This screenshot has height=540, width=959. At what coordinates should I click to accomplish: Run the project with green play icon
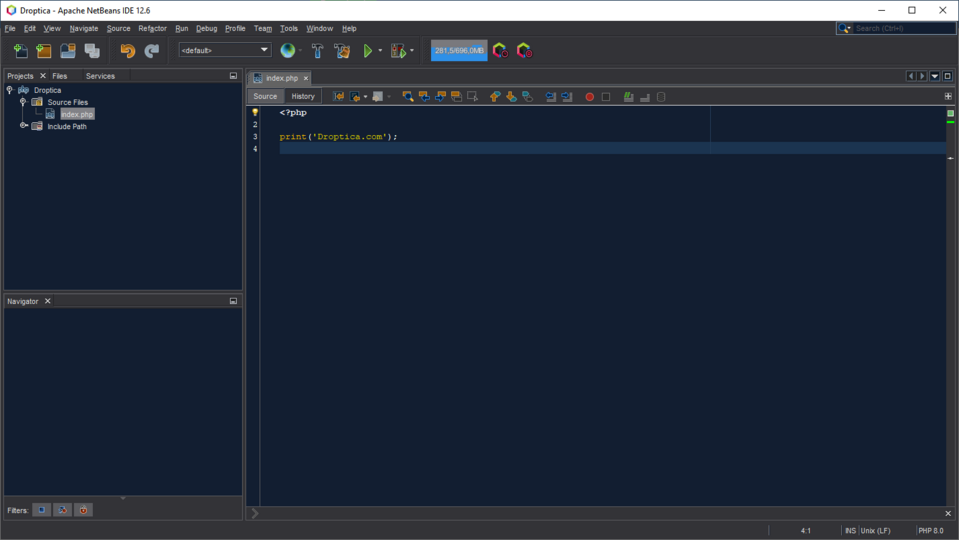[x=368, y=51]
